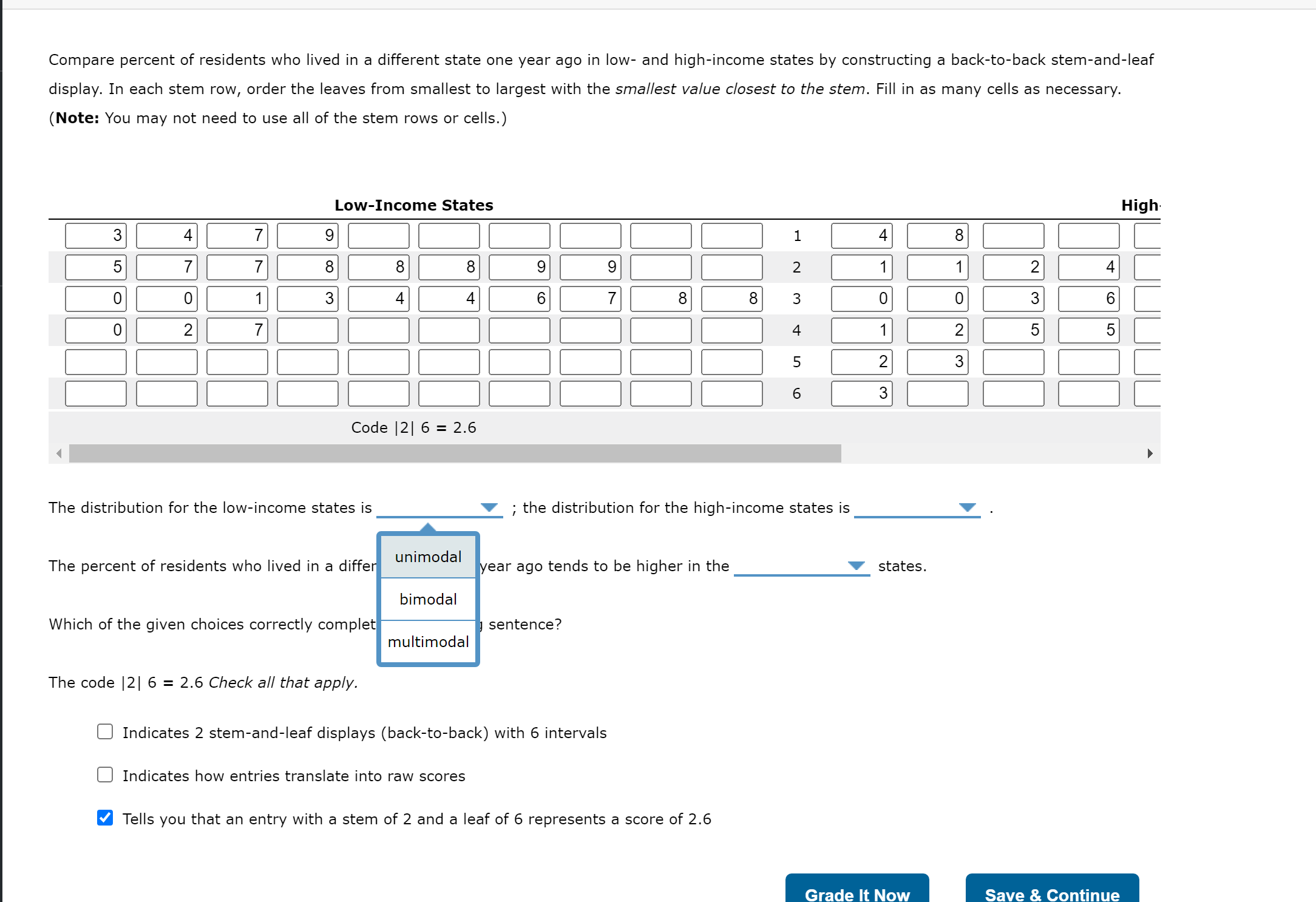1316x902 pixels.
Task: Click the Save & Continue button
Action: pyautogui.click(x=1051, y=892)
